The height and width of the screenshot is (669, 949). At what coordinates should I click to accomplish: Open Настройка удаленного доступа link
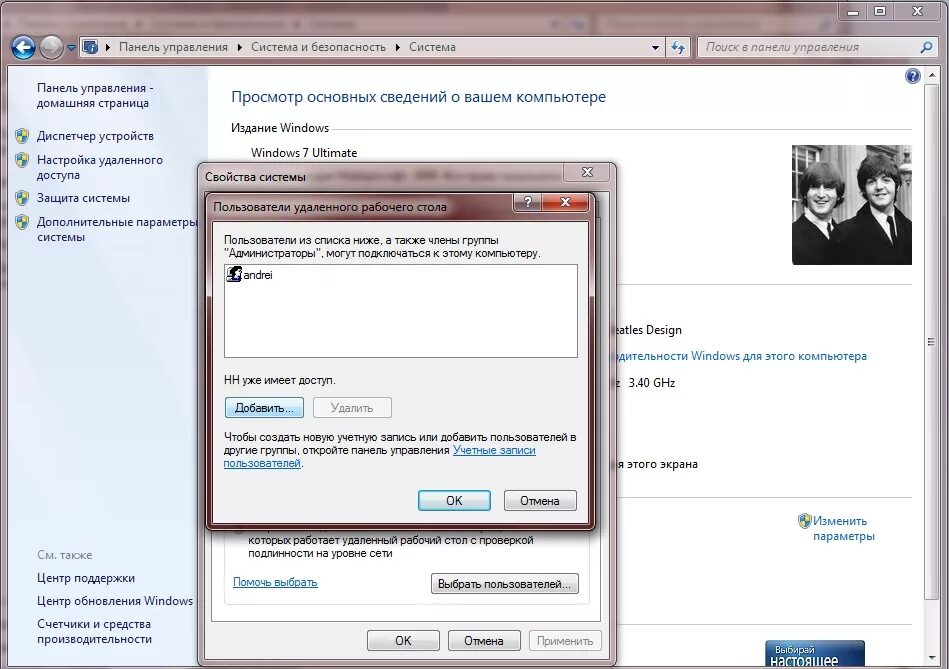(x=100, y=167)
